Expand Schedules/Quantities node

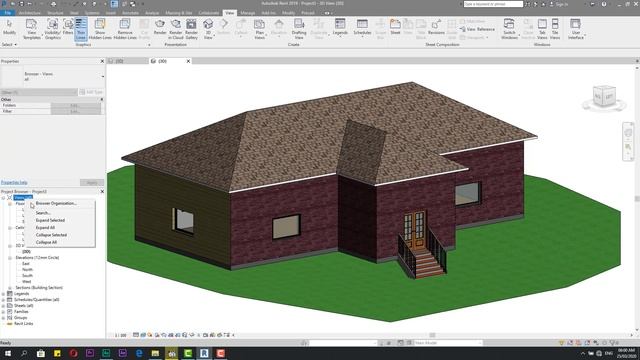click(4, 300)
